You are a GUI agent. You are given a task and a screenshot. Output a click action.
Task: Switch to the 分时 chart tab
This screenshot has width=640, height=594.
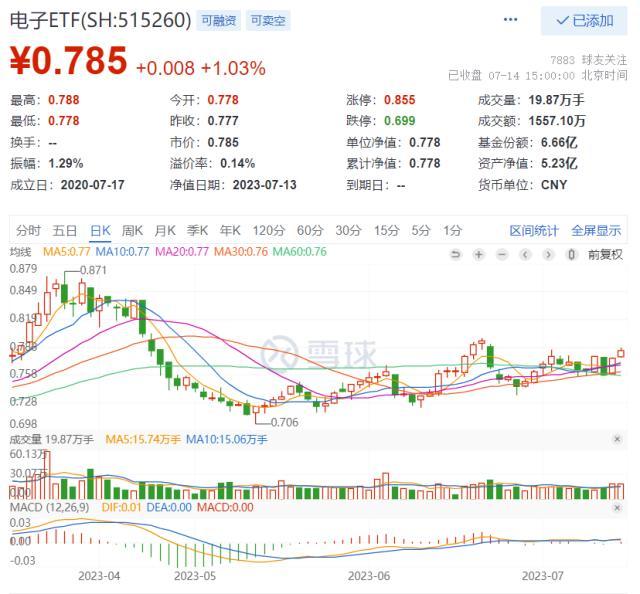[28, 231]
